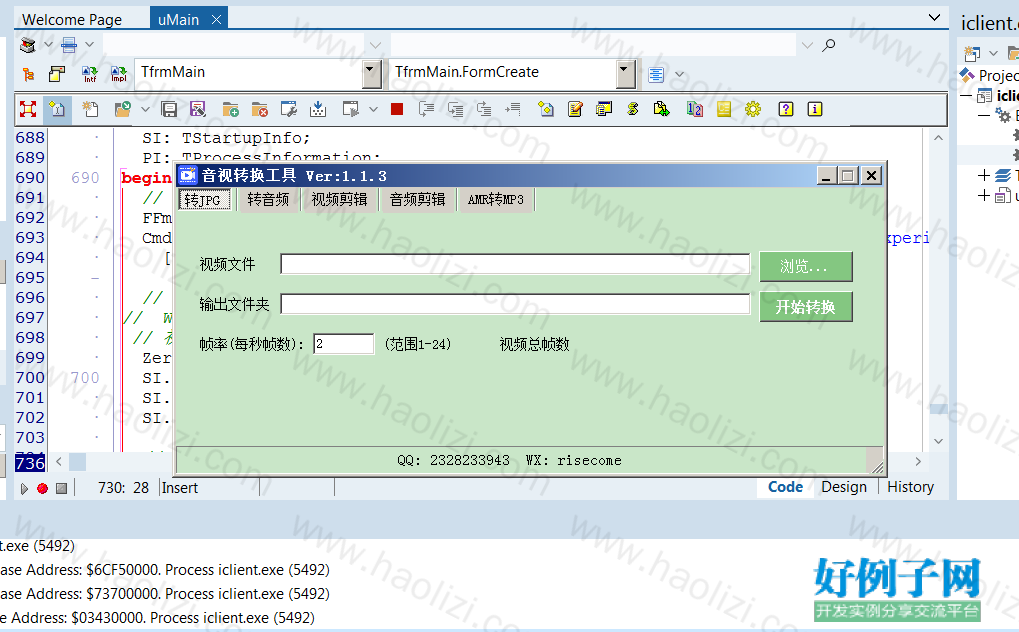
Task: Click the folder with green plus icon
Action: 230,109
